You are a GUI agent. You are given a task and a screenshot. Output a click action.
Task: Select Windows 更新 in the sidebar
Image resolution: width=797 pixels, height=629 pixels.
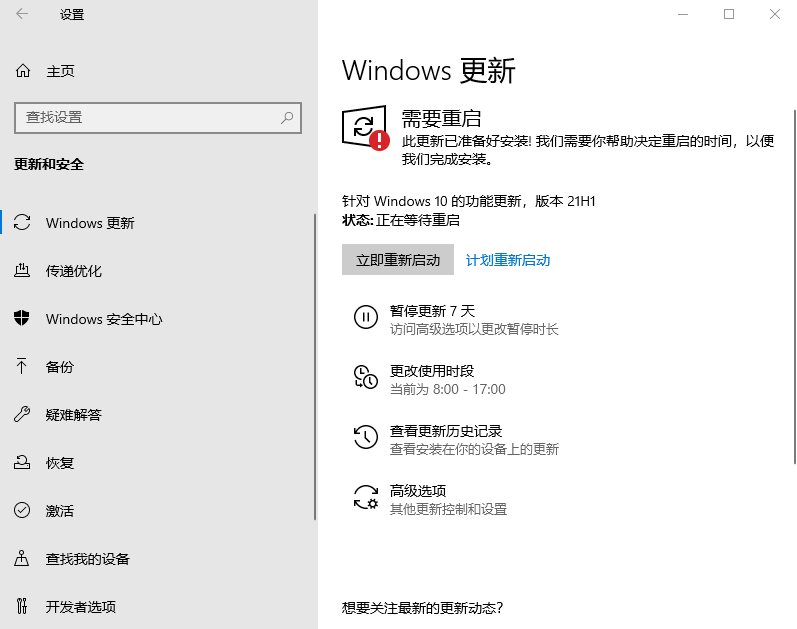click(x=90, y=223)
